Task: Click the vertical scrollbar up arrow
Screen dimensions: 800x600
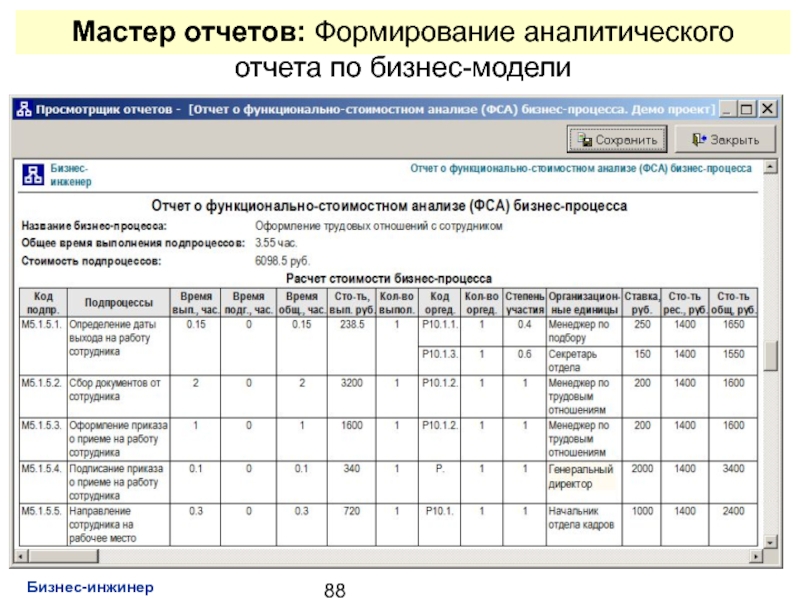Action: (x=770, y=166)
